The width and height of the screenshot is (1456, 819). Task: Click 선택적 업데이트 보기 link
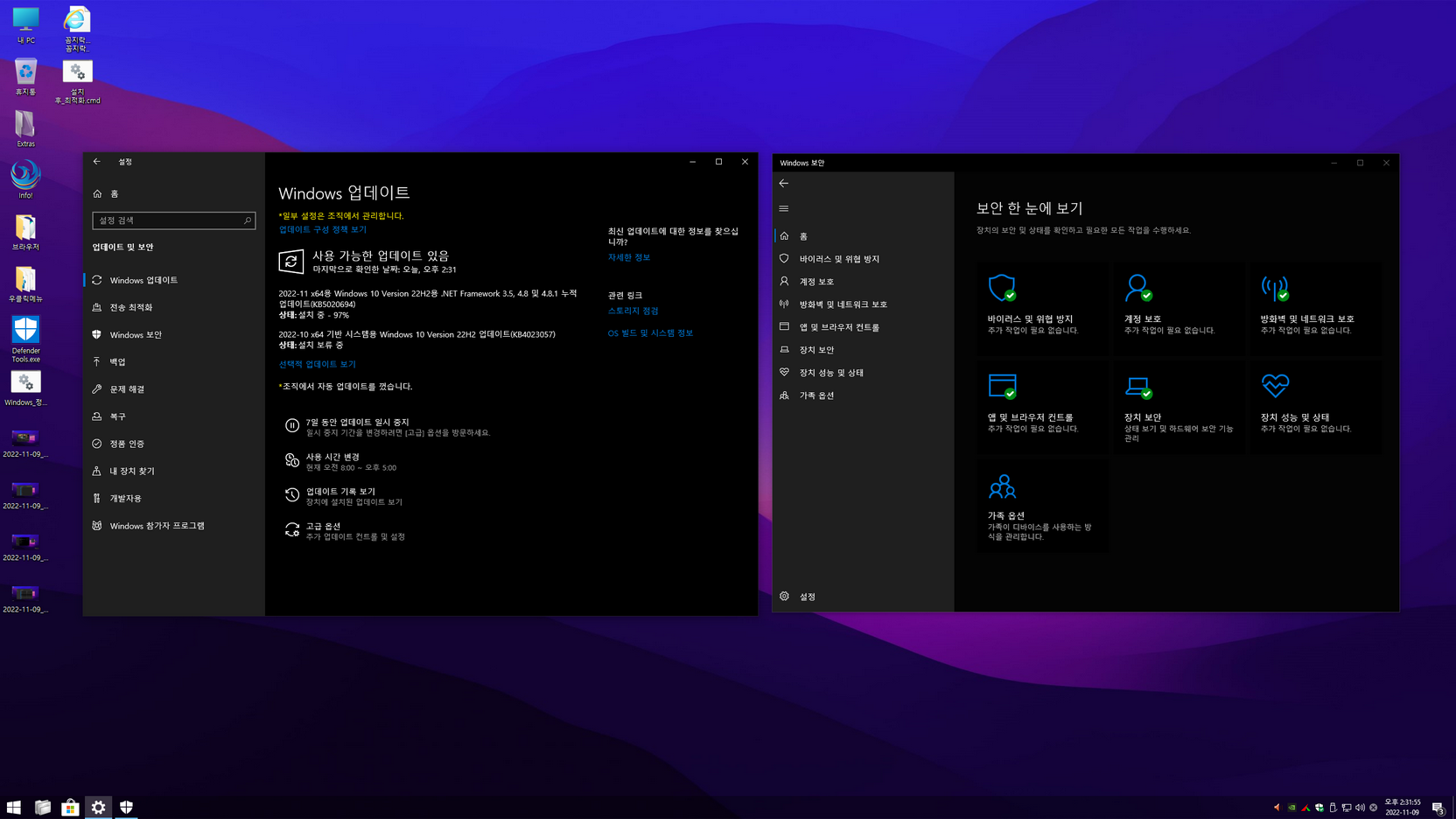point(318,364)
